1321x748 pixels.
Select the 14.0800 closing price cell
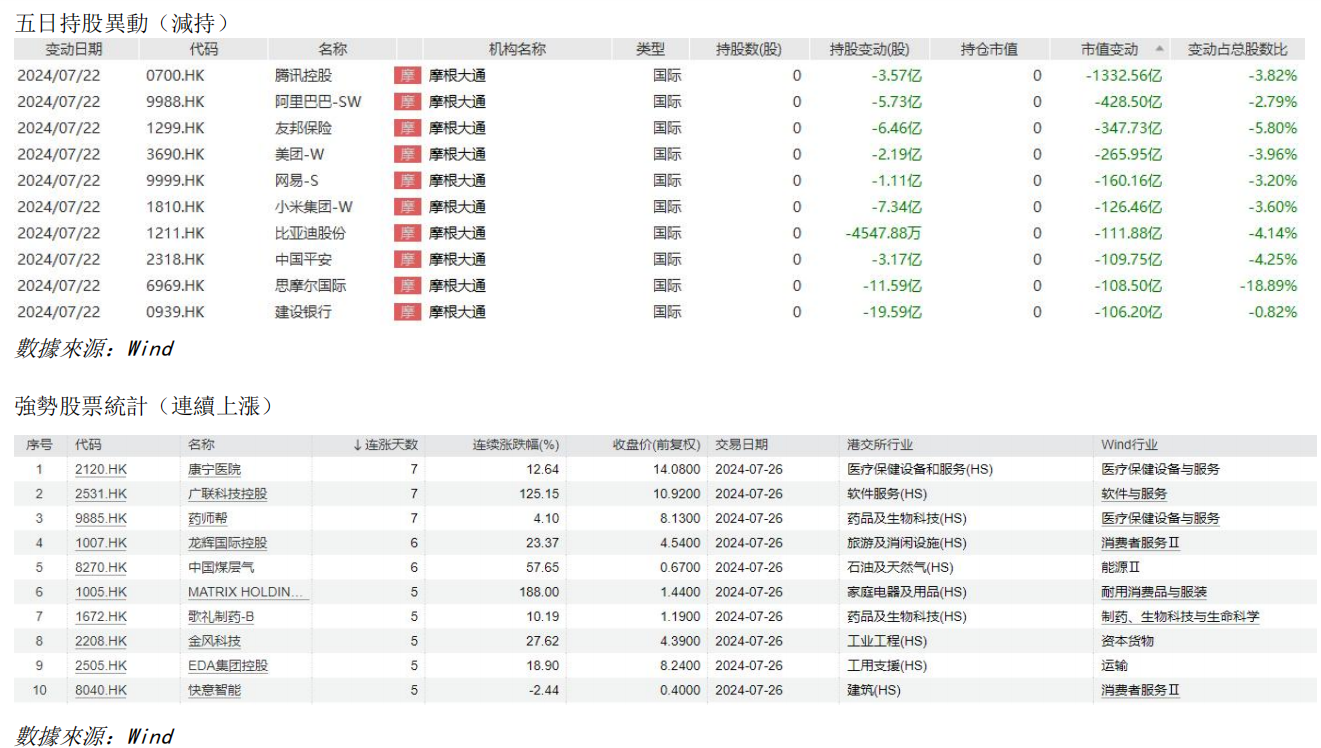click(676, 469)
